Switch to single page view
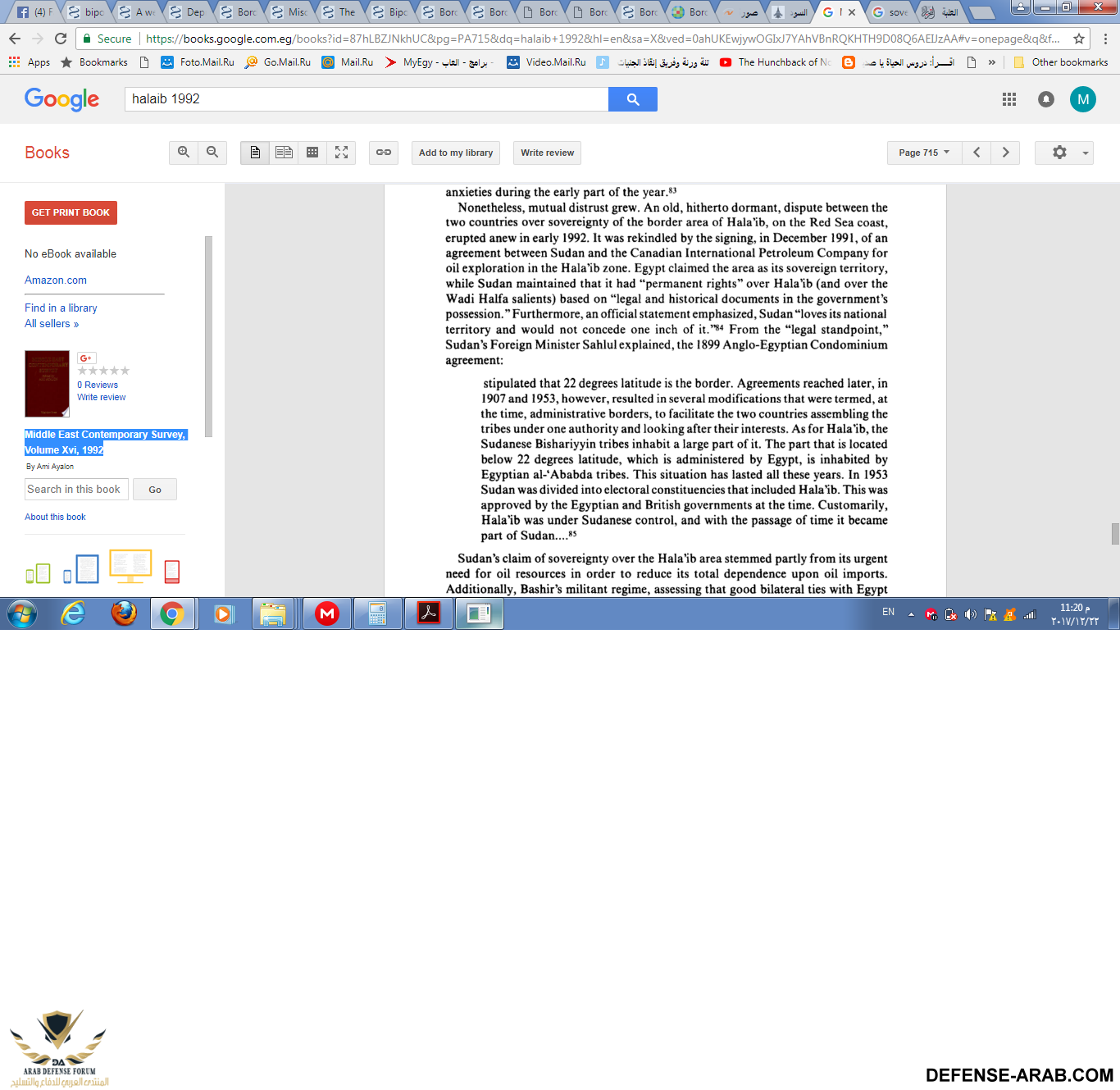This screenshot has height=1090, width=1120. [255, 153]
